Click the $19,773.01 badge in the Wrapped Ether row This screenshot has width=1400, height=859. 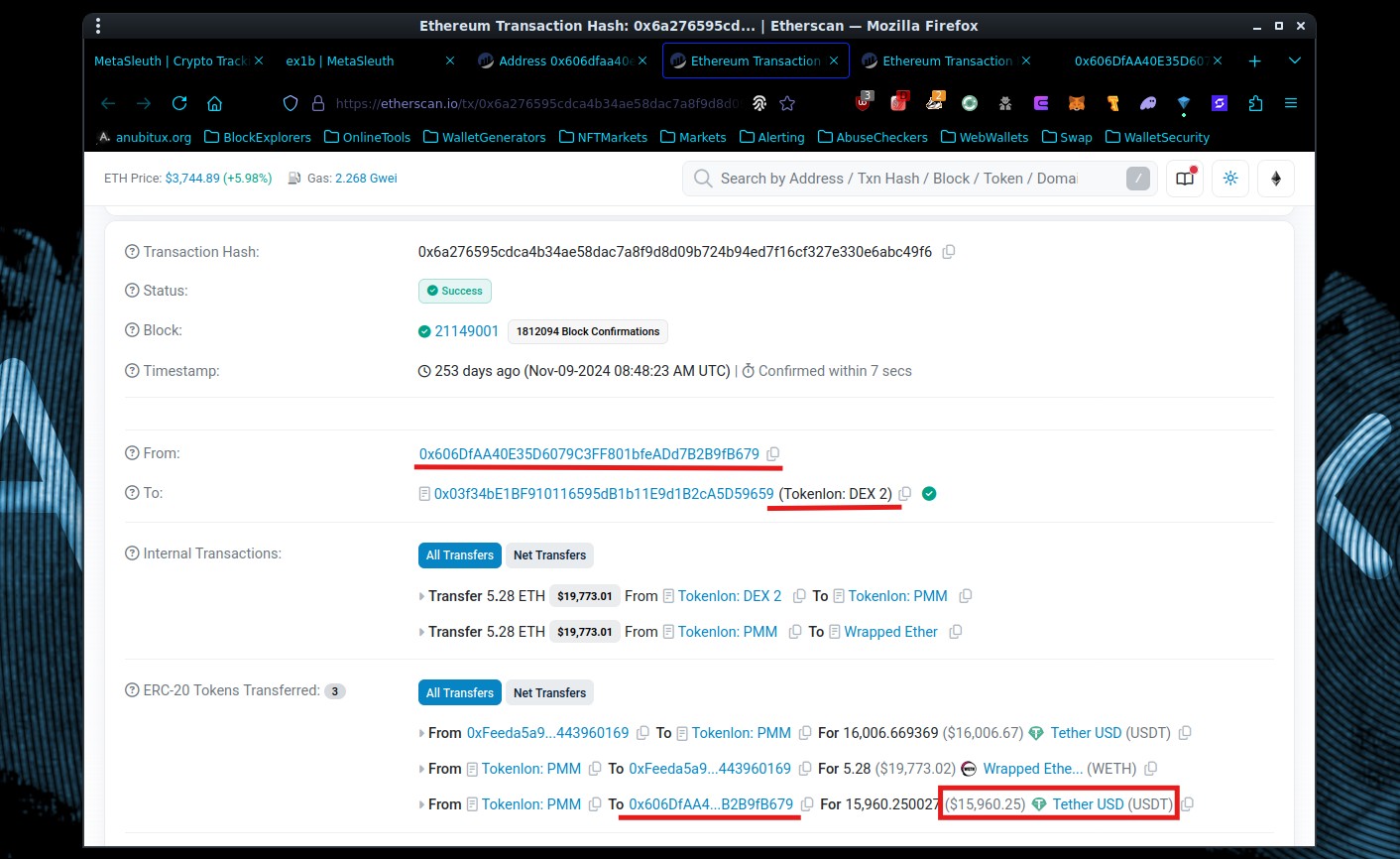point(585,632)
